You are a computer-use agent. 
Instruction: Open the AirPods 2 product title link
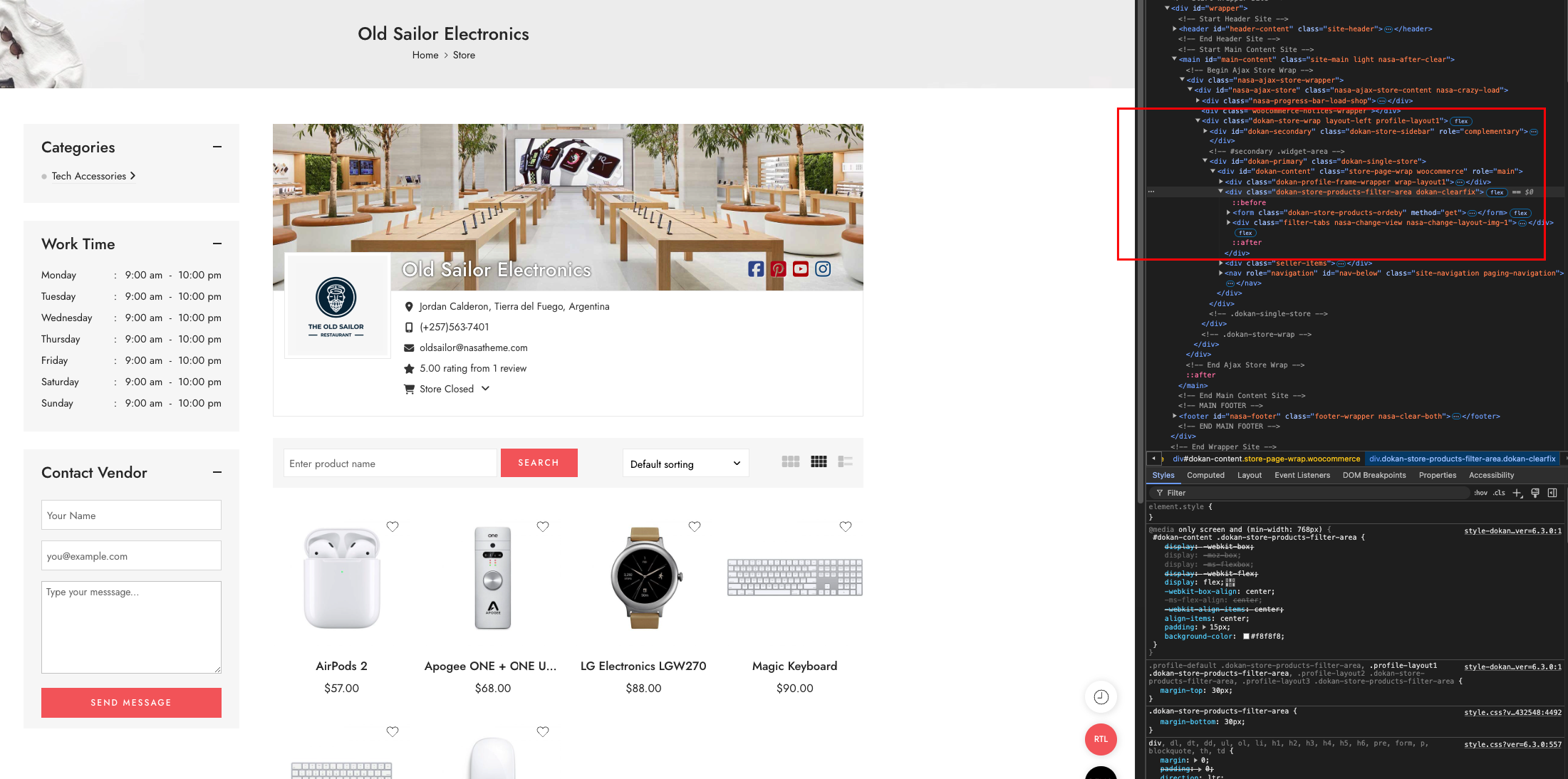click(341, 666)
